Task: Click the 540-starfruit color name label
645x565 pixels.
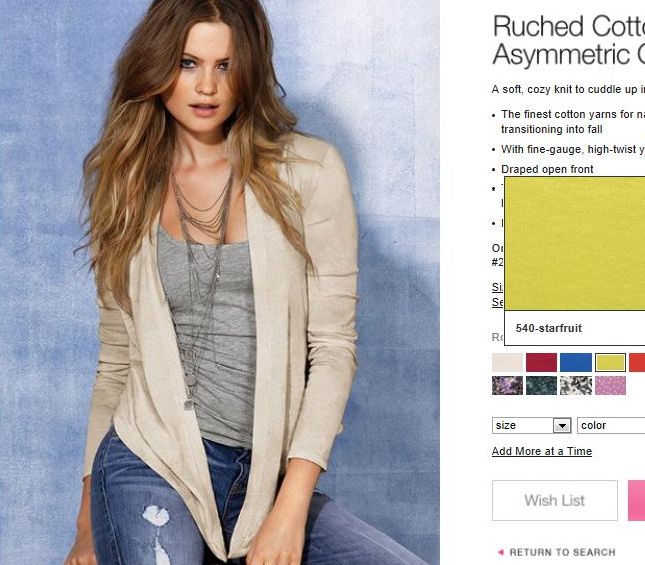Action: click(549, 328)
